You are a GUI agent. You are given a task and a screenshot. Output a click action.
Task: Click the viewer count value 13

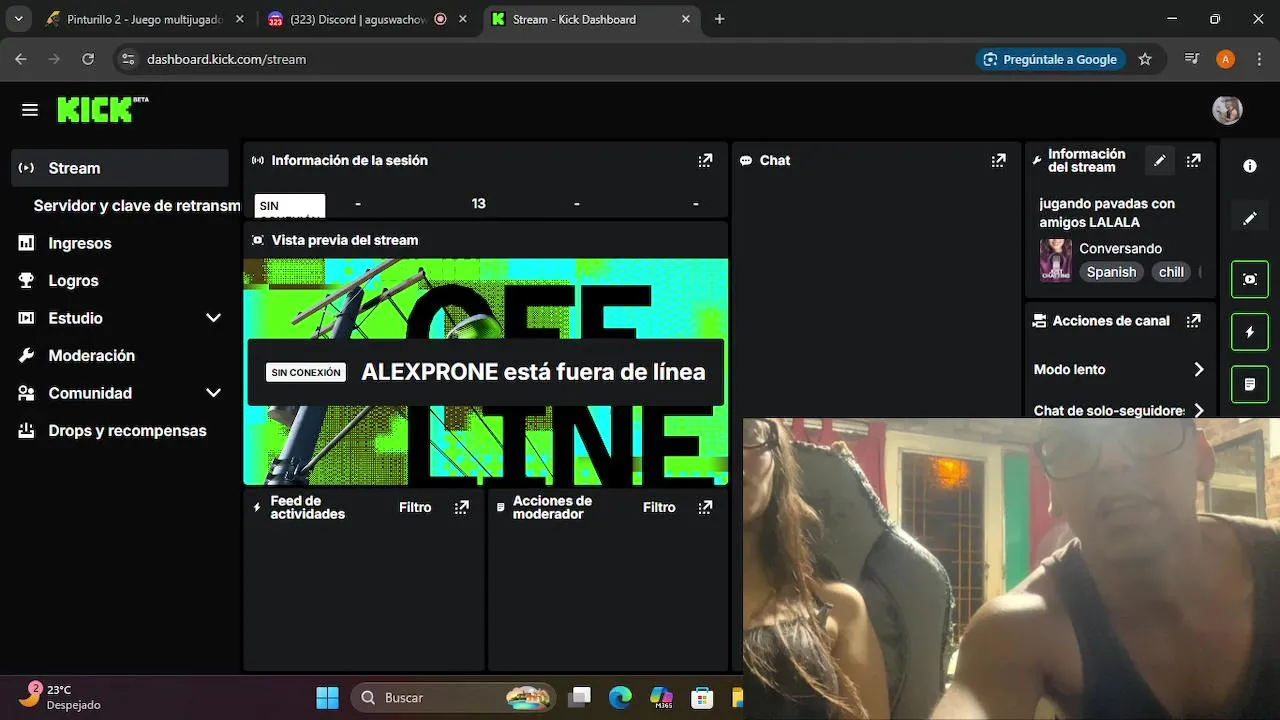[x=478, y=203]
